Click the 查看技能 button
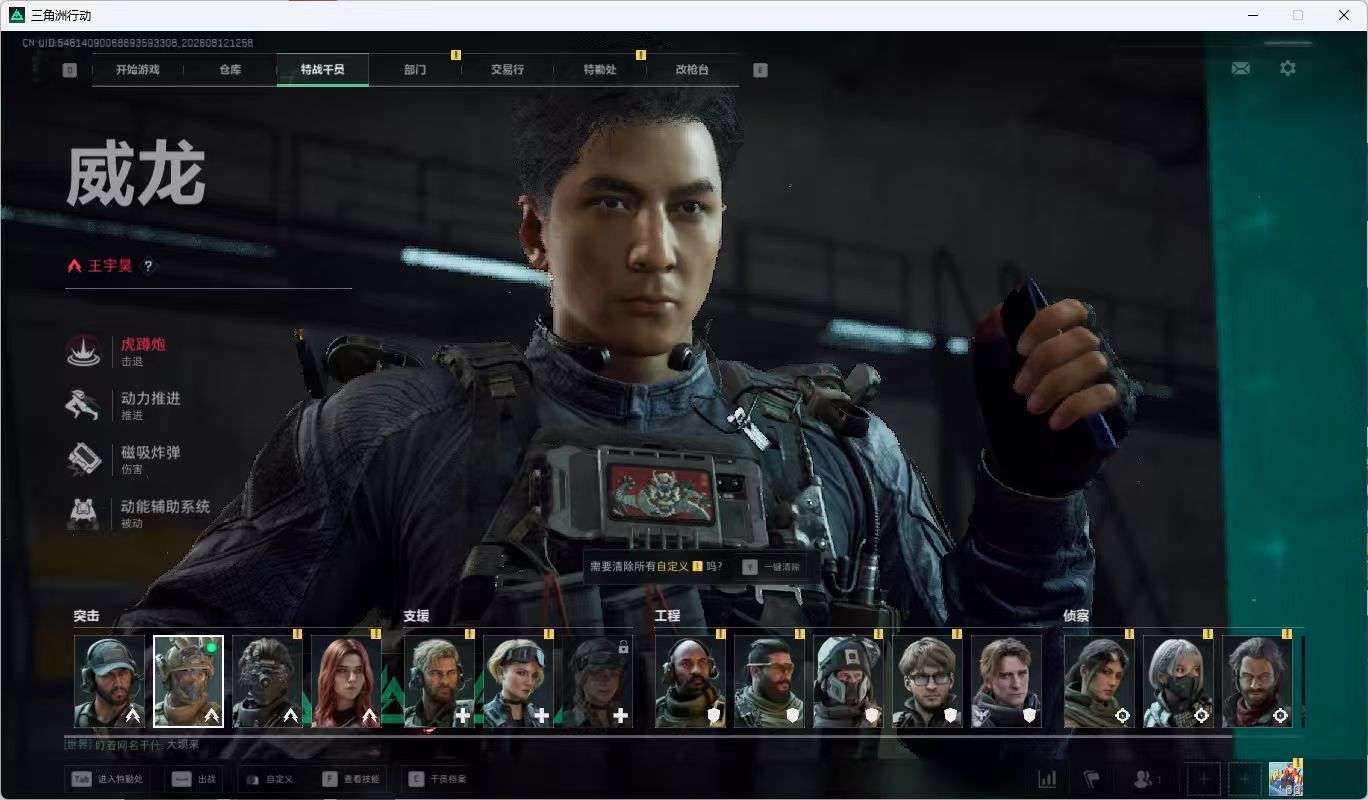The height and width of the screenshot is (800, 1368). click(x=352, y=779)
